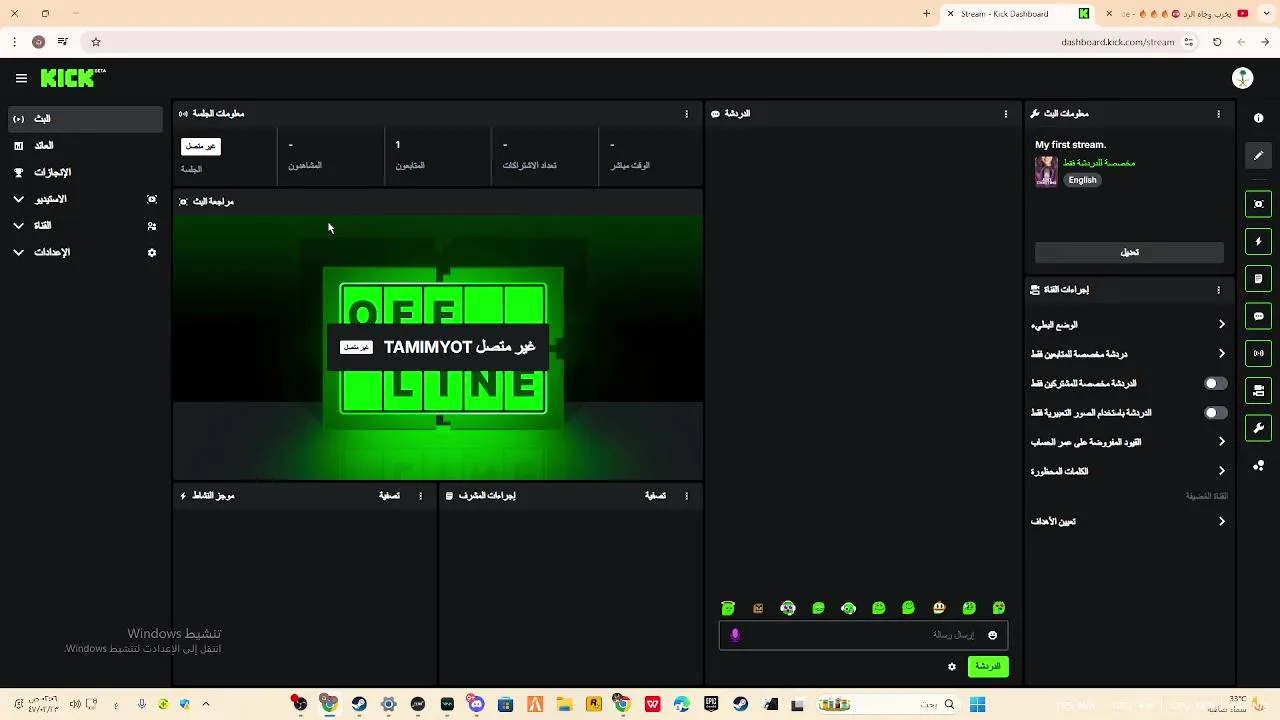Image resolution: width=1280 pixels, height=720 pixels.
Task: Click the info icon in the right sidebar
Action: click(x=1258, y=118)
